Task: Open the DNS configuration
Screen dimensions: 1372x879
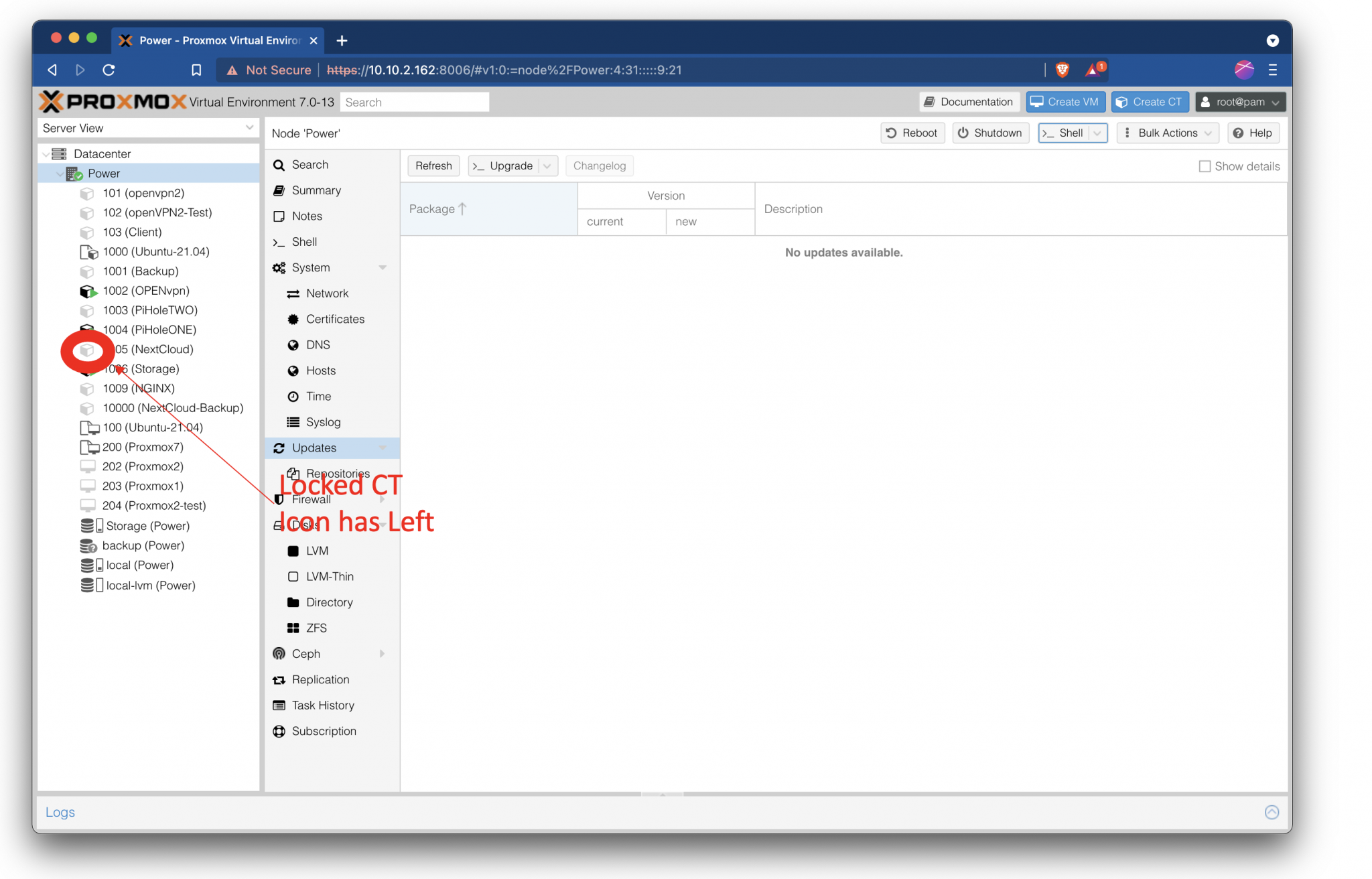Action: tap(318, 344)
